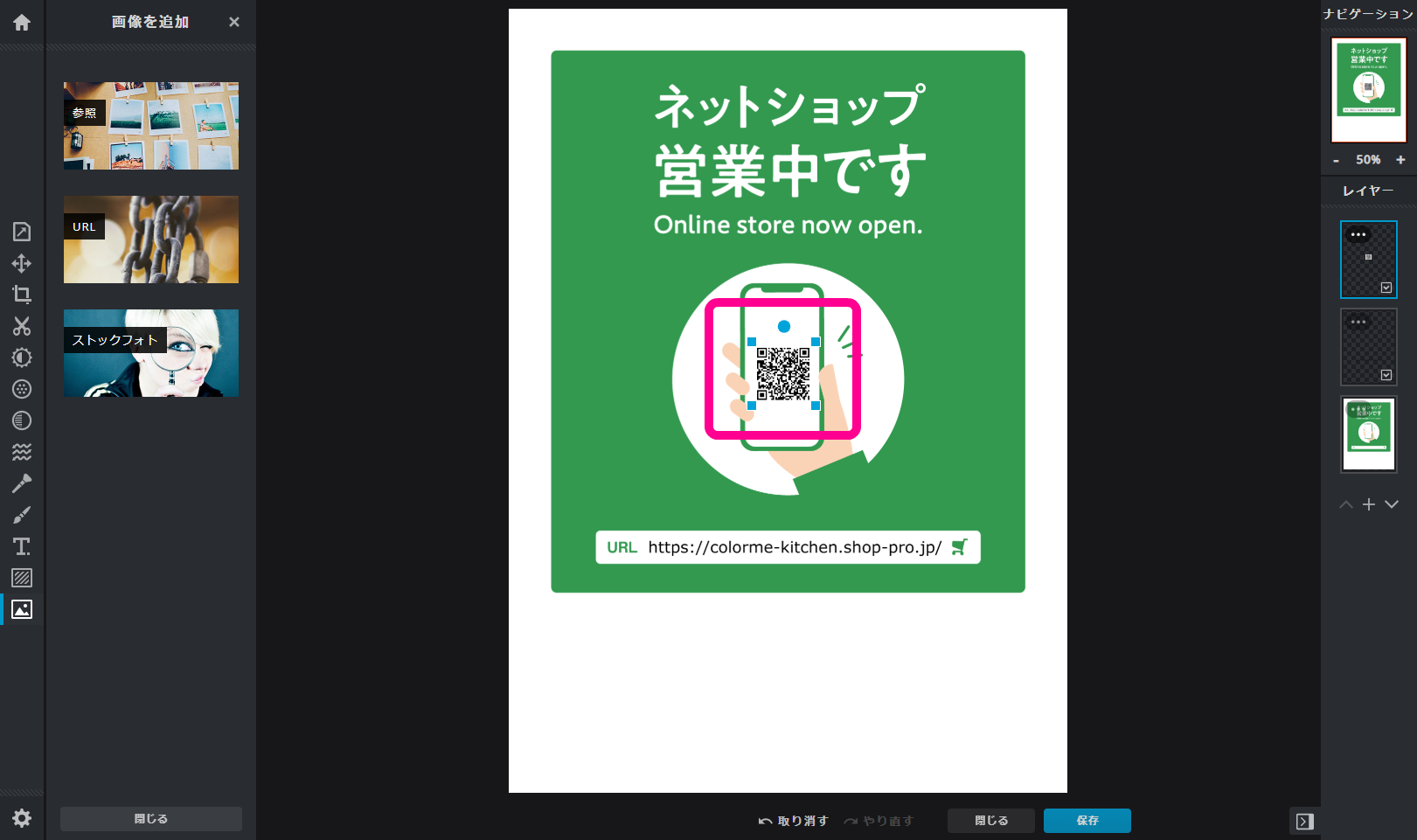This screenshot has width=1417, height=840.
Task: Choose the ストックフォト stock photo option
Action: 151,353
